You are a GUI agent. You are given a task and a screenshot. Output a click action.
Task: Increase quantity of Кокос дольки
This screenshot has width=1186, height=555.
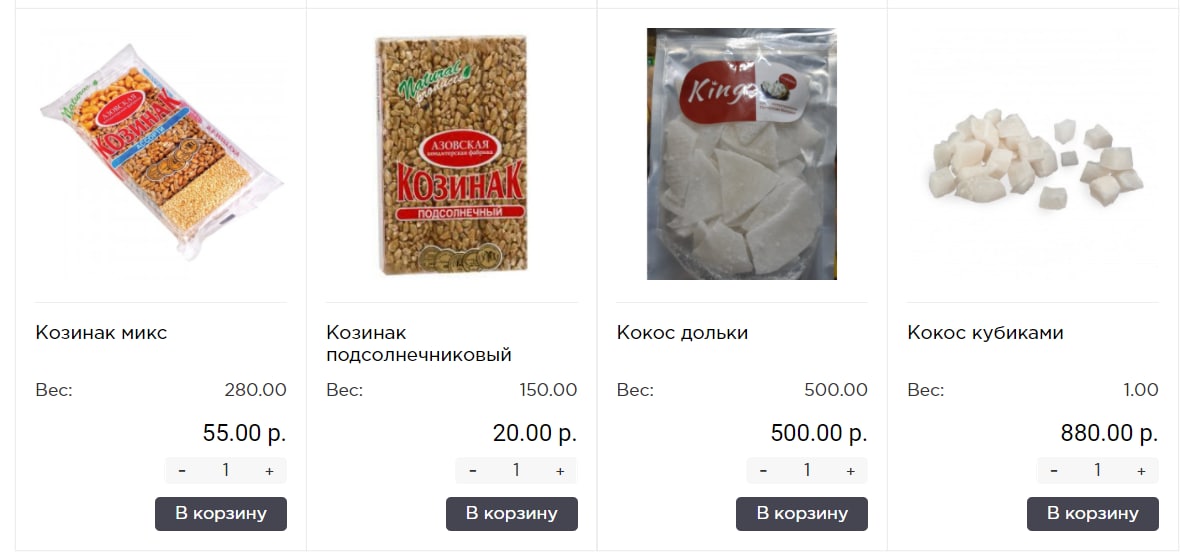point(850,470)
